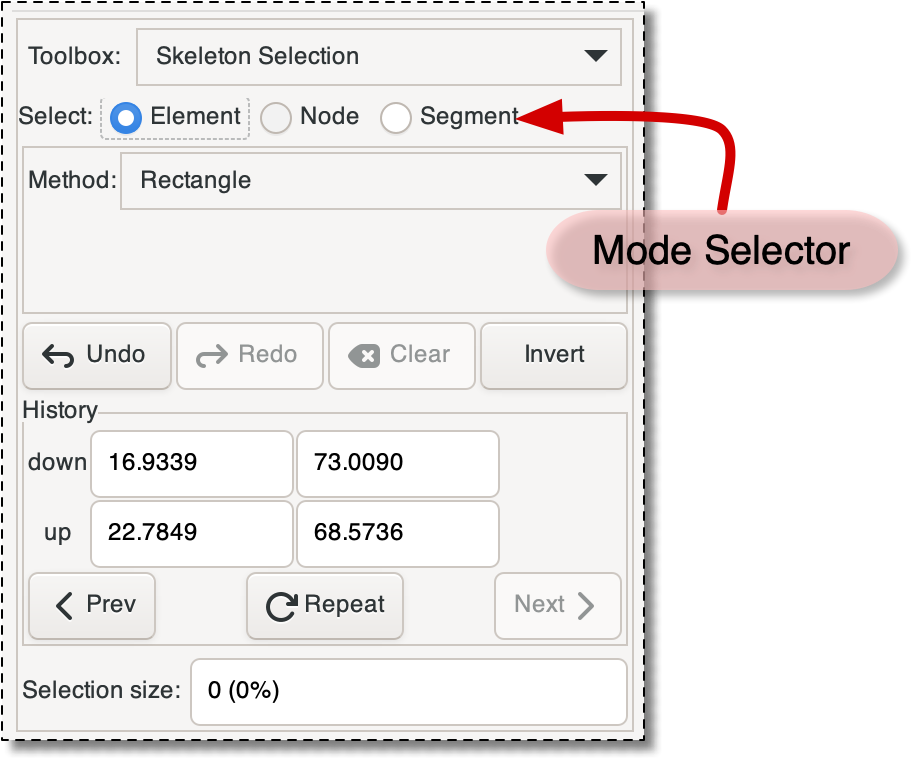
Task: Click the up coordinate field showing 22.7849
Action: pos(191,534)
